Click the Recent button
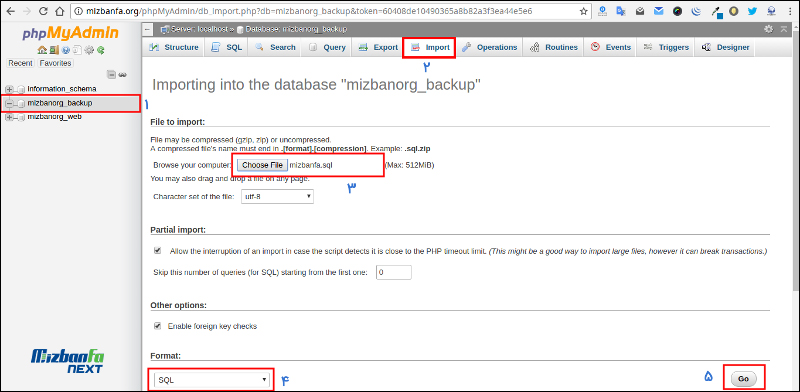This screenshot has height=392, width=800. (x=20, y=63)
